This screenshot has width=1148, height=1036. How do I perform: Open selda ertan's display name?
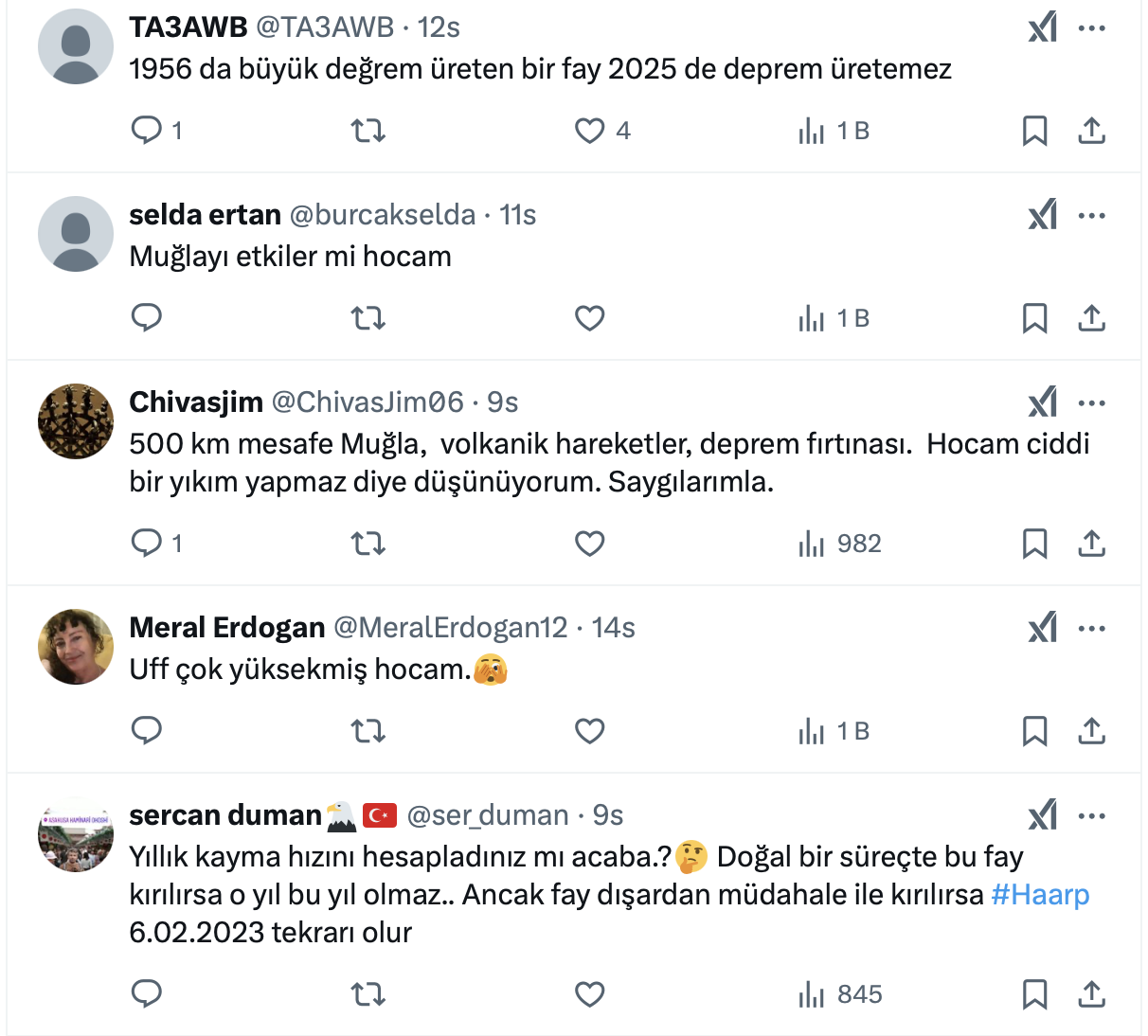click(x=205, y=215)
